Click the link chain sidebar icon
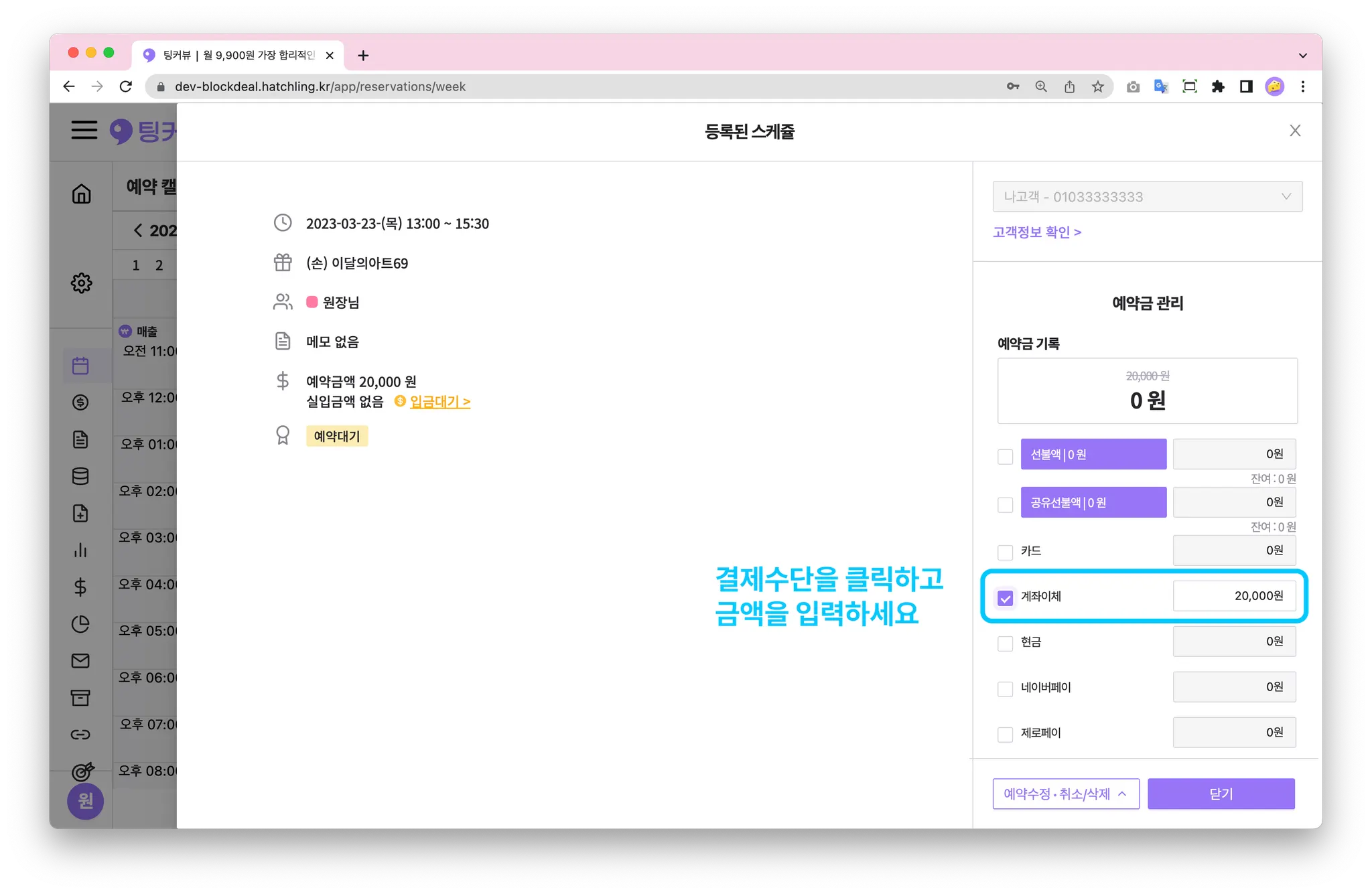The image size is (1372, 894). click(x=80, y=735)
